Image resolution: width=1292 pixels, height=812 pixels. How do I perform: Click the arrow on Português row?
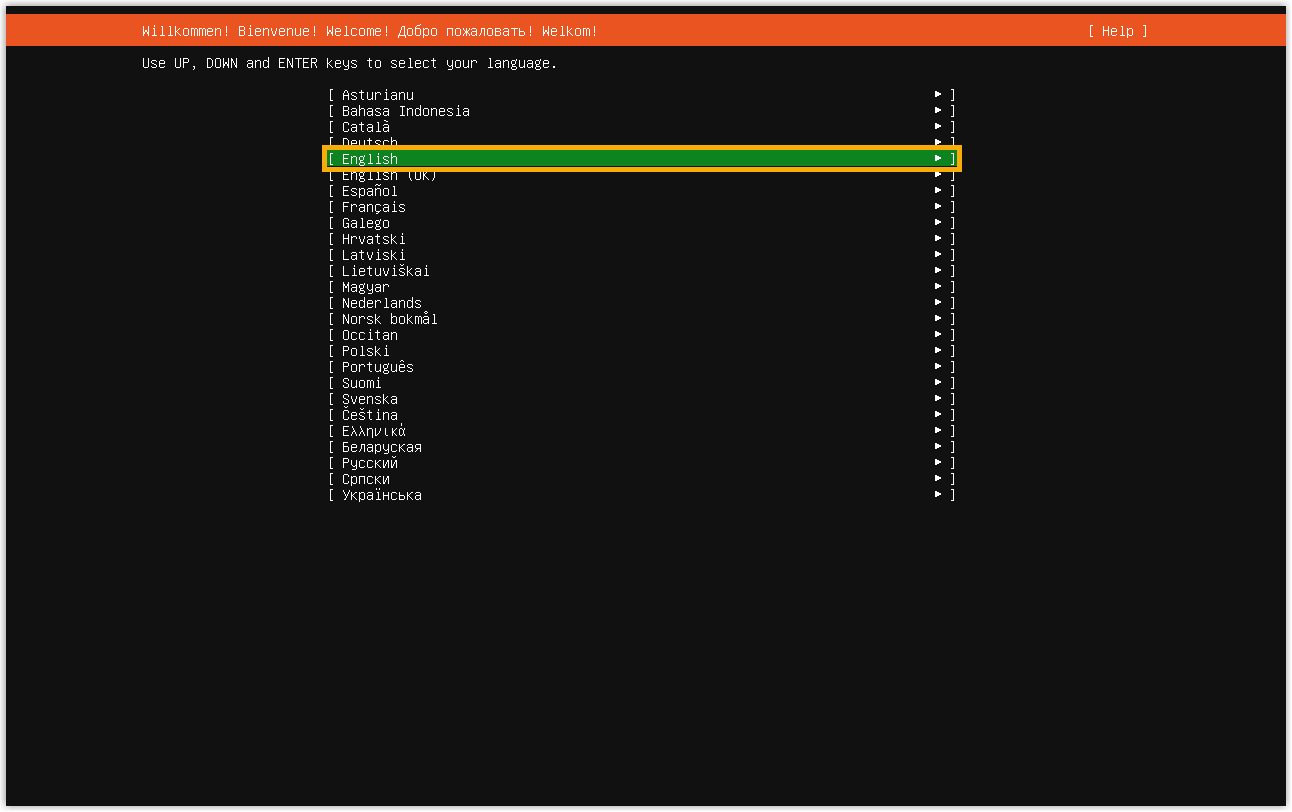[938, 367]
